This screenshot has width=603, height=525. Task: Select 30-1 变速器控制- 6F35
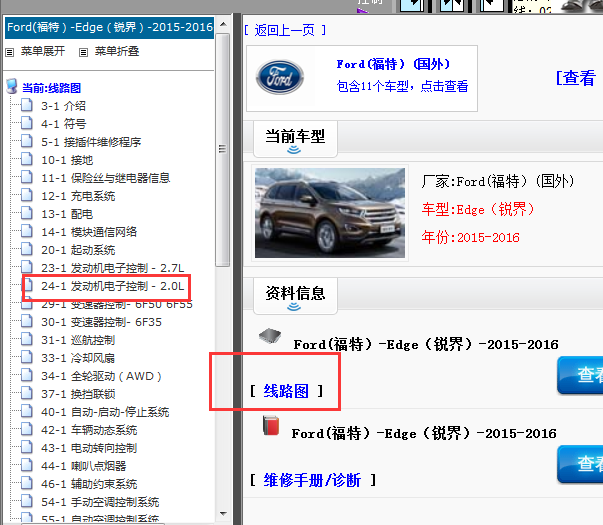[x=102, y=322]
